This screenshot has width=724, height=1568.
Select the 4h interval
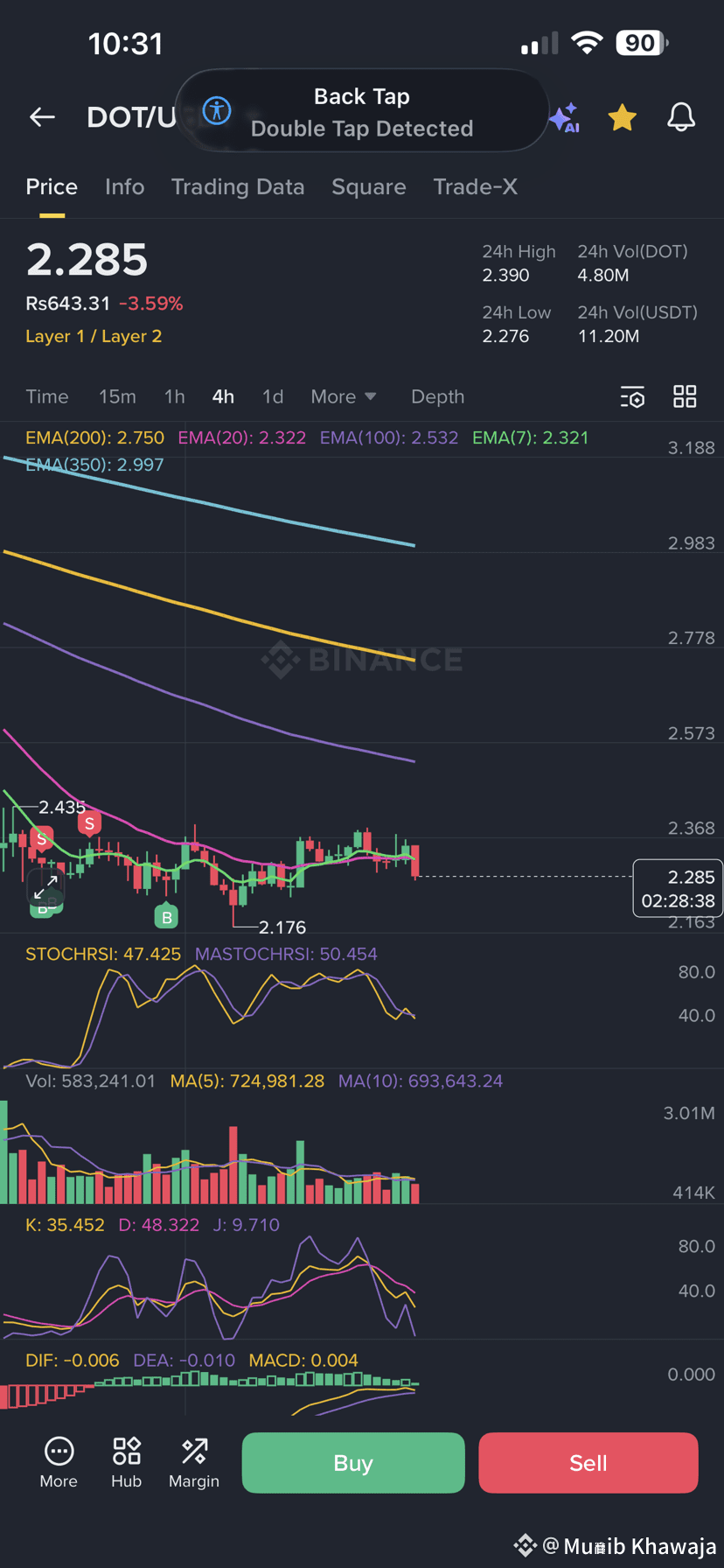point(223,396)
